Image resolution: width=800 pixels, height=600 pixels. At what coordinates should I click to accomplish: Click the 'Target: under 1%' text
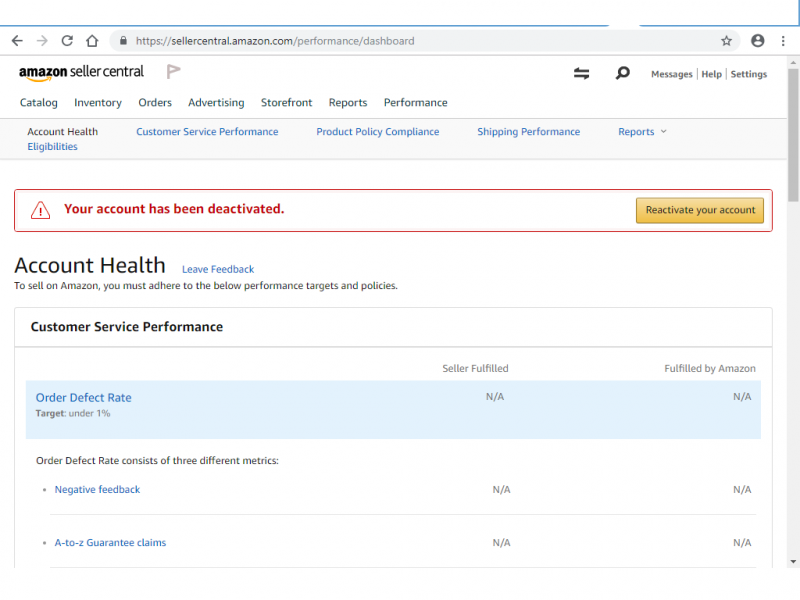point(73,413)
